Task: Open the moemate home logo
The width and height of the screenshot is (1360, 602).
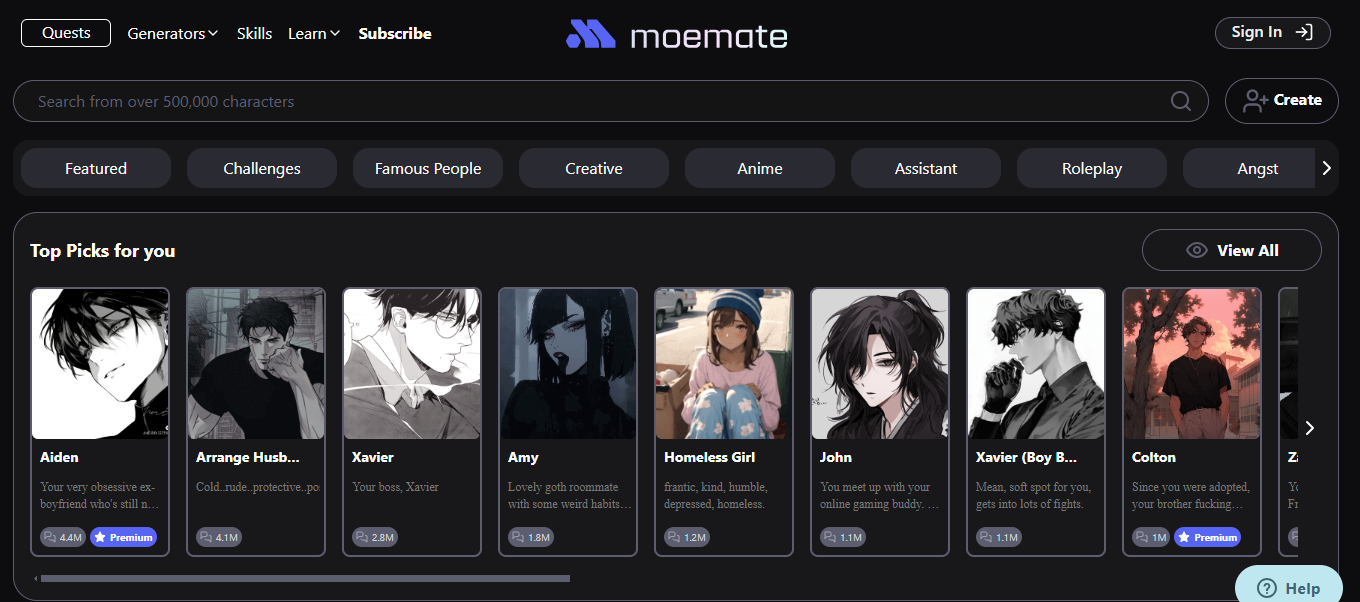Action: pos(676,33)
